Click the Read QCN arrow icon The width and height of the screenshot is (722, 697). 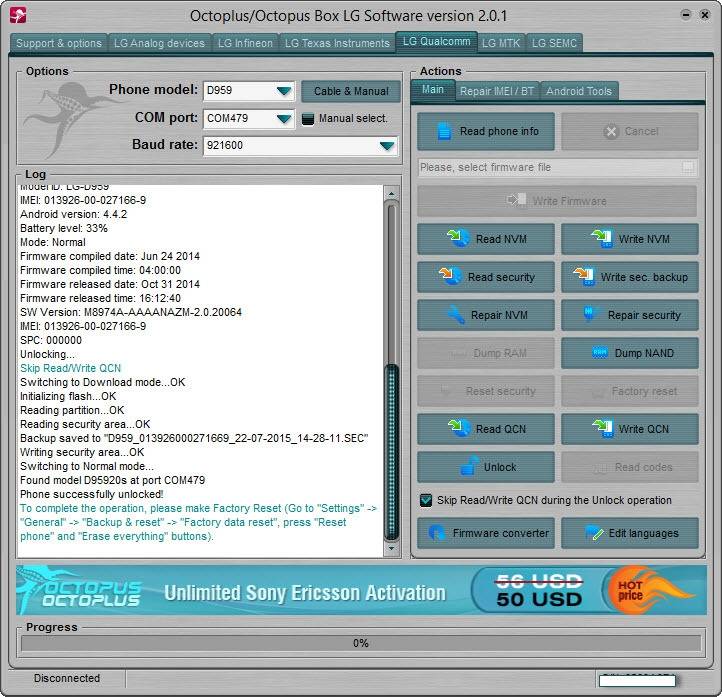[x=459, y=428]
